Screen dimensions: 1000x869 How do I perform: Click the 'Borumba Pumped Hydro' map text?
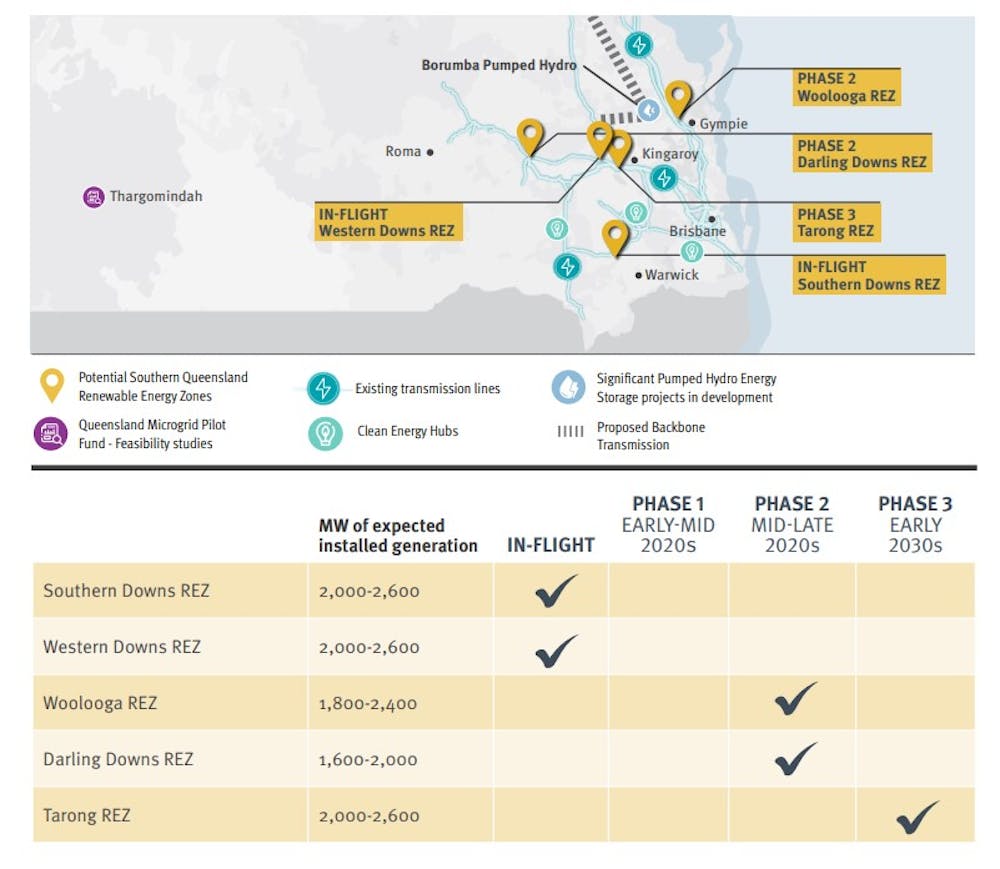coord(499,65)
